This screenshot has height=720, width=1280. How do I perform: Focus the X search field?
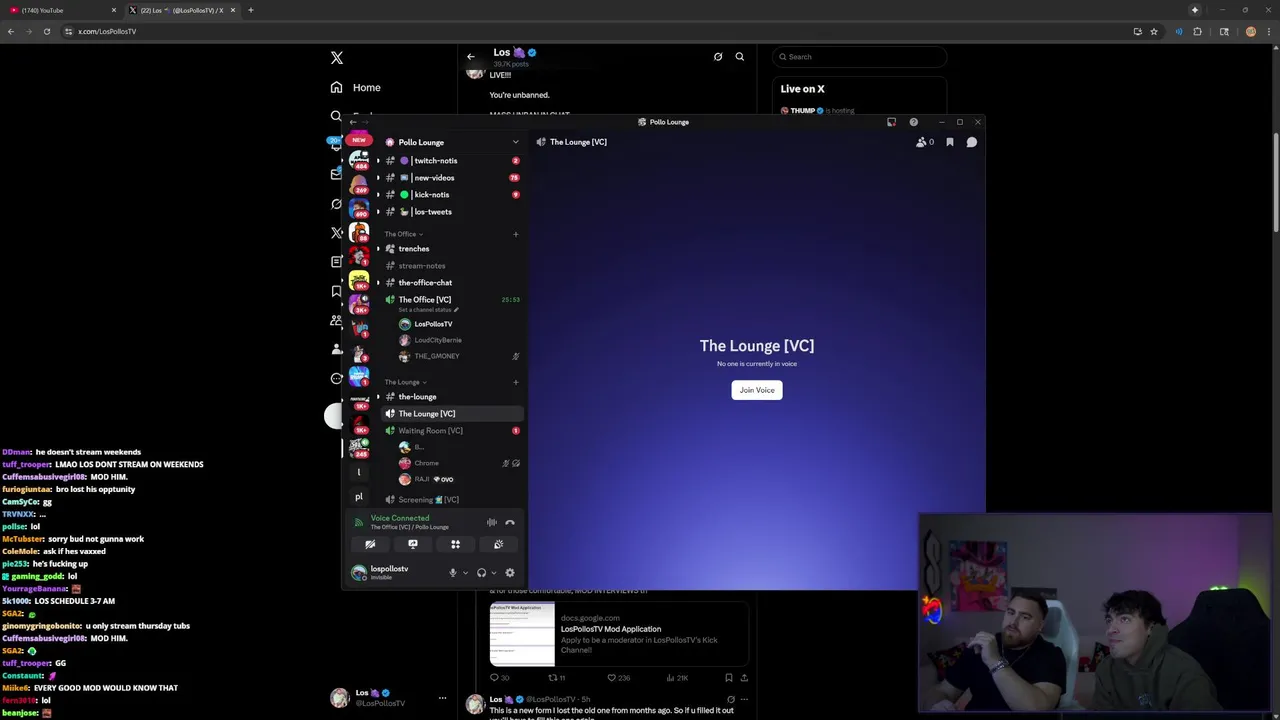coord(860,57)
